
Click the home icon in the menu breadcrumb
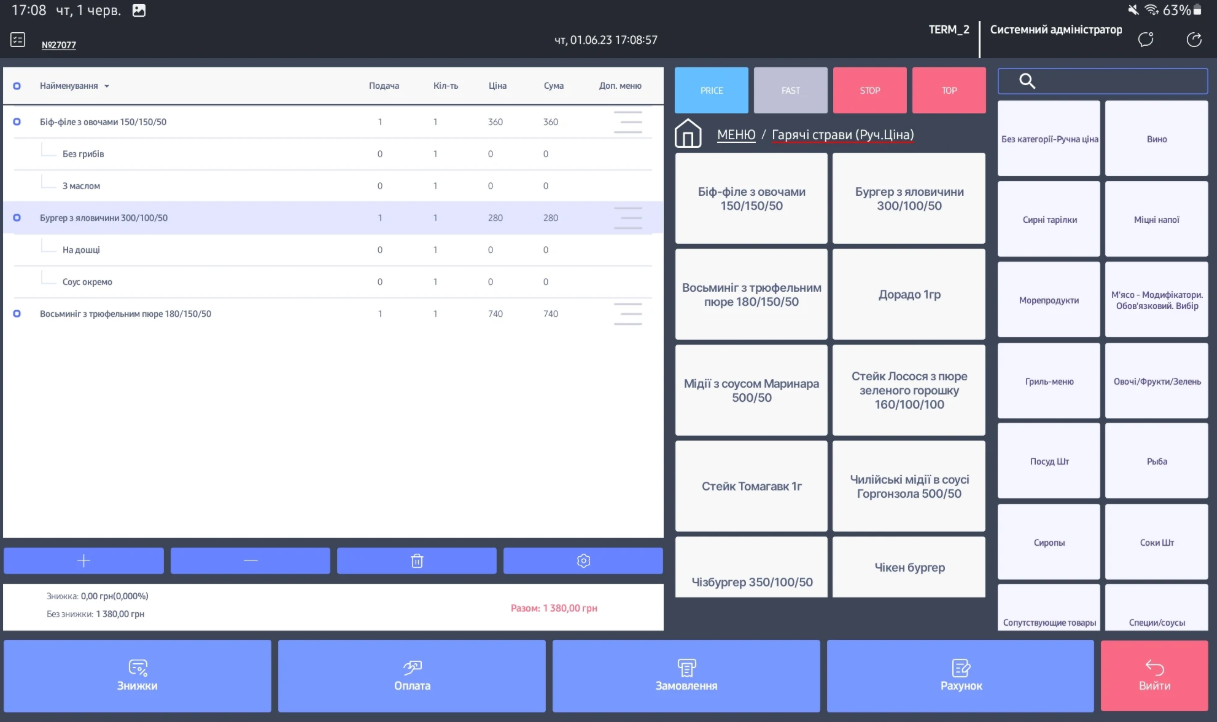point(688,134)
